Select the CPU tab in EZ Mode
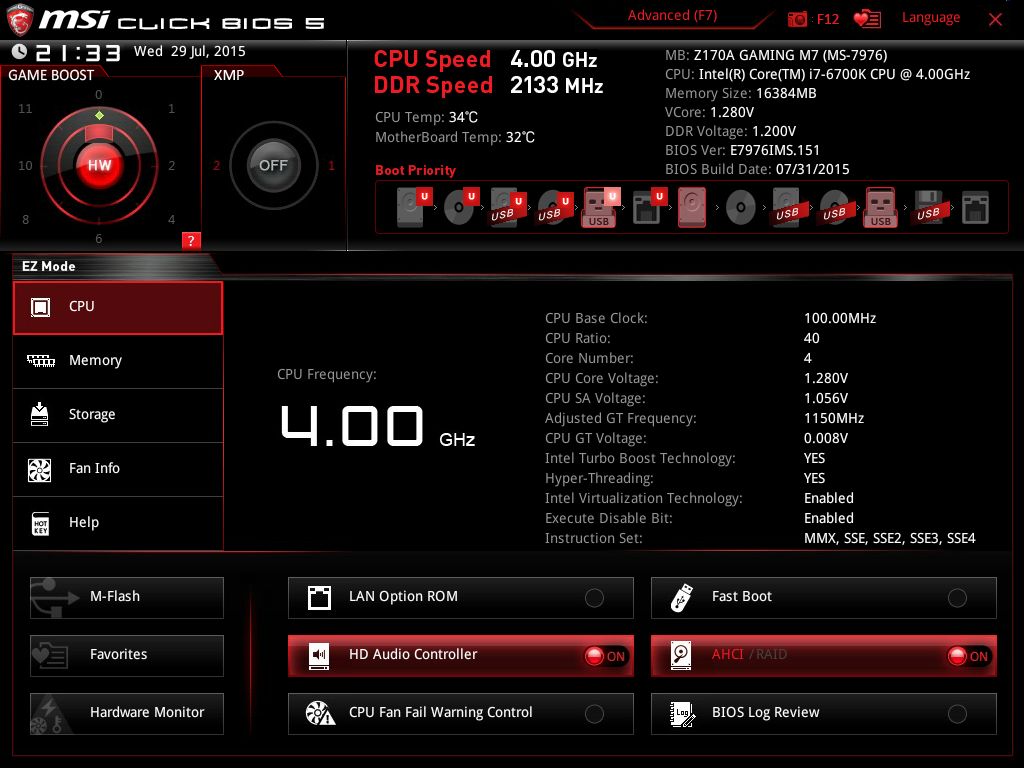1024x768 pixels. [x=118, y=308]
